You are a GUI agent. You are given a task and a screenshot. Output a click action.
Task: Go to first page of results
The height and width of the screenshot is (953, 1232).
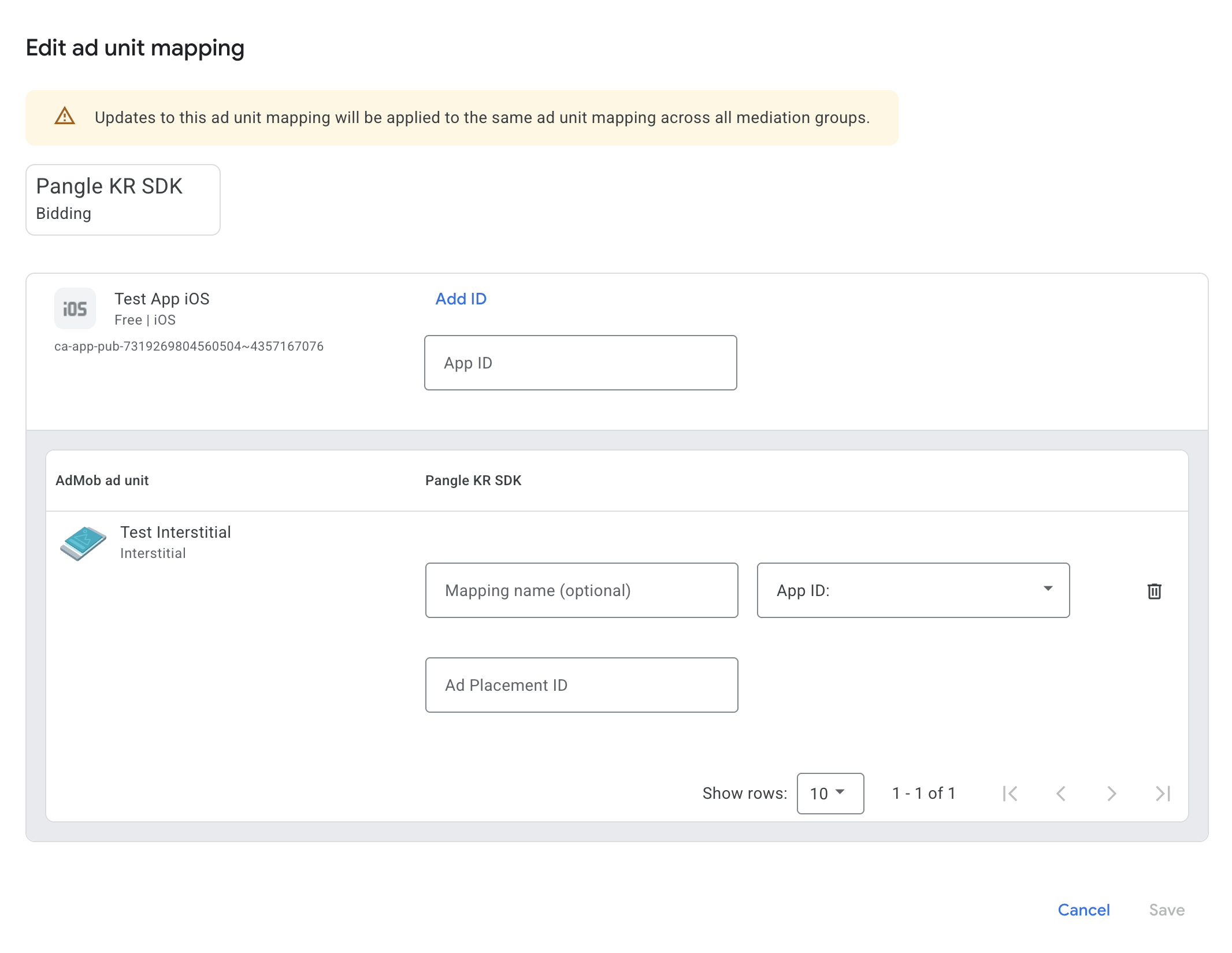(x=1010, y=794)
